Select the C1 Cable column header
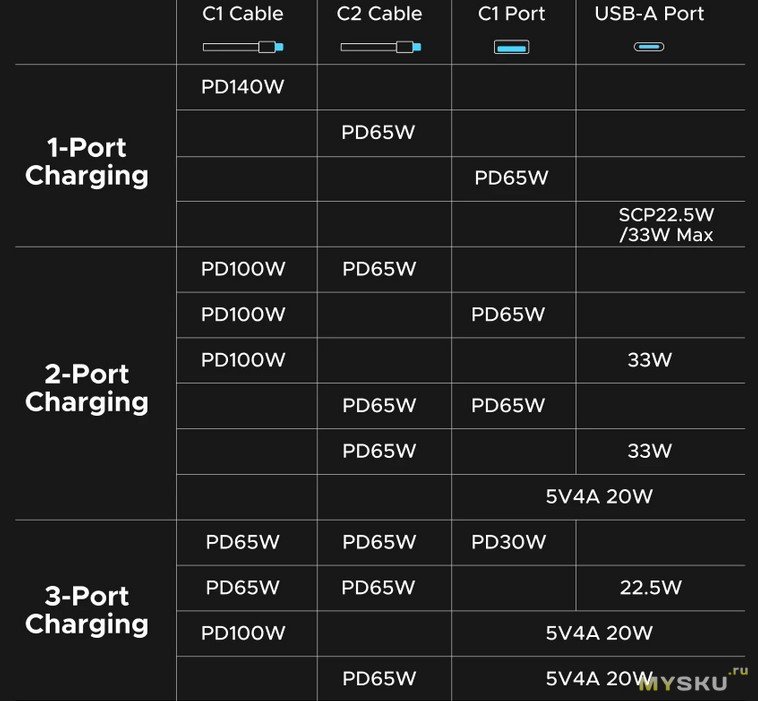 coord(243,14)
